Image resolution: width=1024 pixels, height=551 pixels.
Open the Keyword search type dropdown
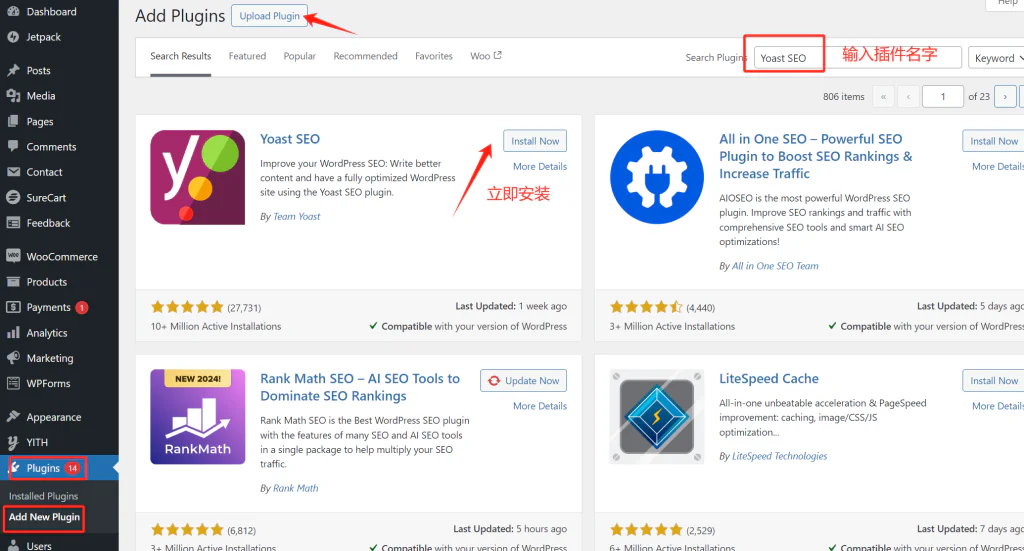tap(996, 58)
